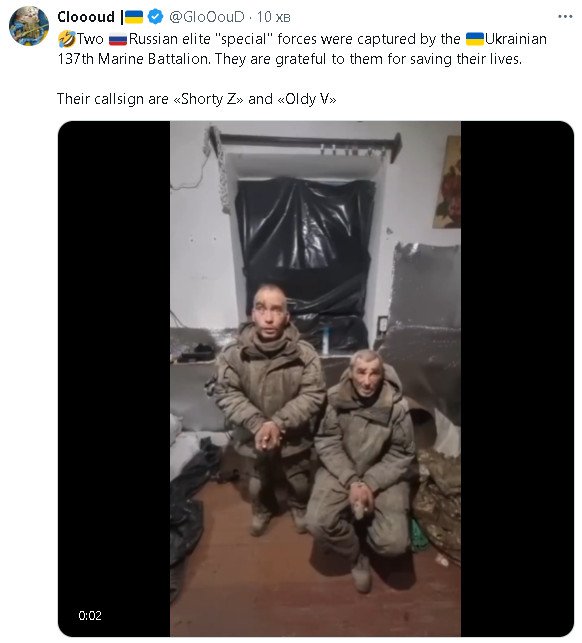
Task: Click the flower painting on the video's wall
Action: pyautogui.click(x=447, y=182)
